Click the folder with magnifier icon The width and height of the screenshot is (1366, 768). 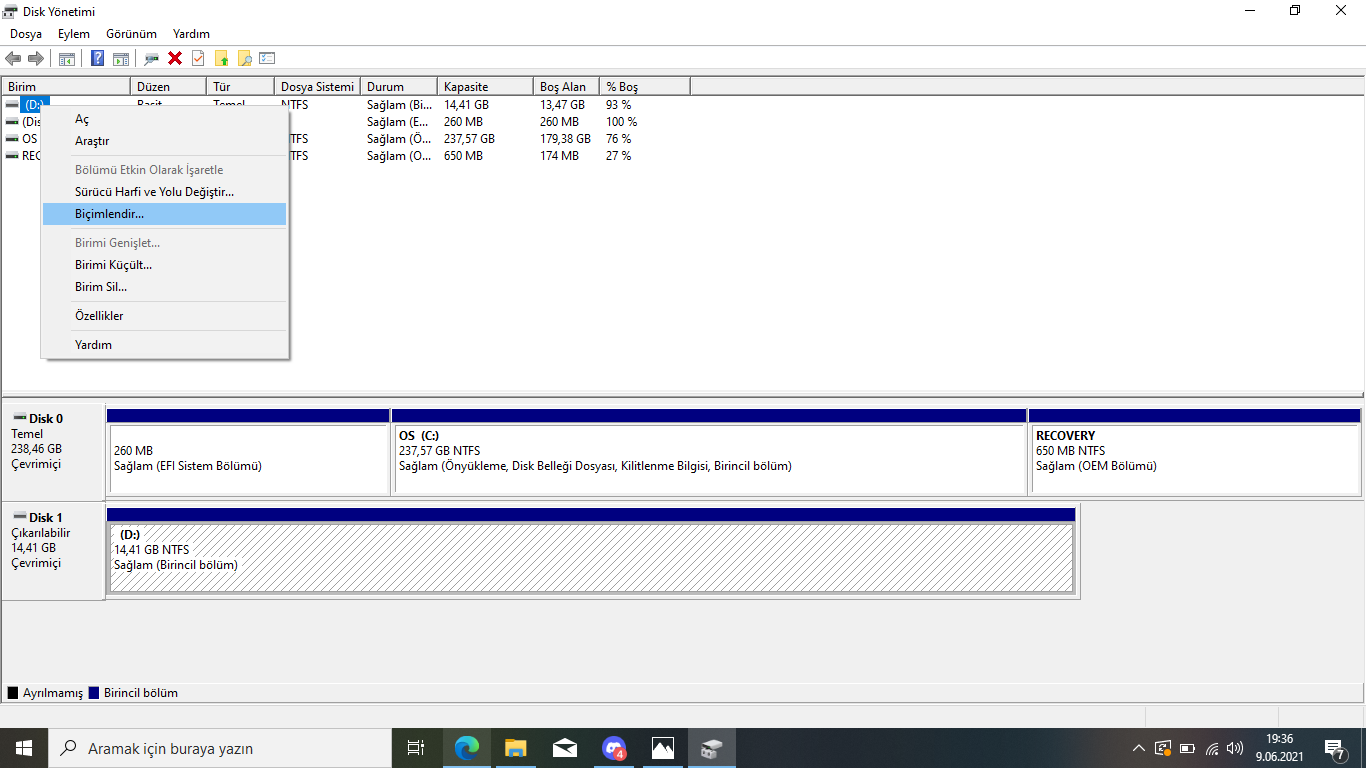coord(244,58)
